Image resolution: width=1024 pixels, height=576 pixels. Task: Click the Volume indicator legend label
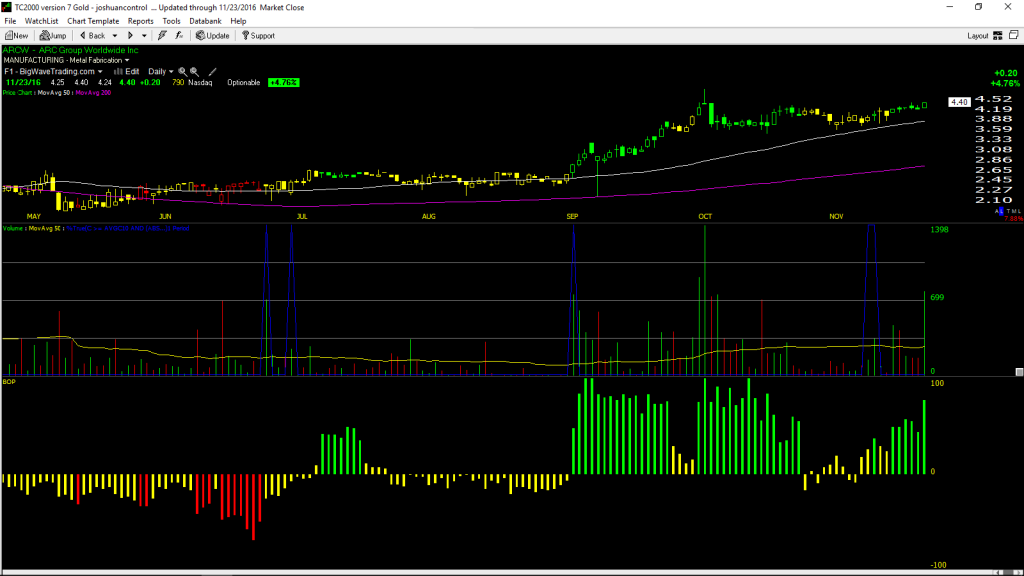pyautogui.click(x=13, y=229)
